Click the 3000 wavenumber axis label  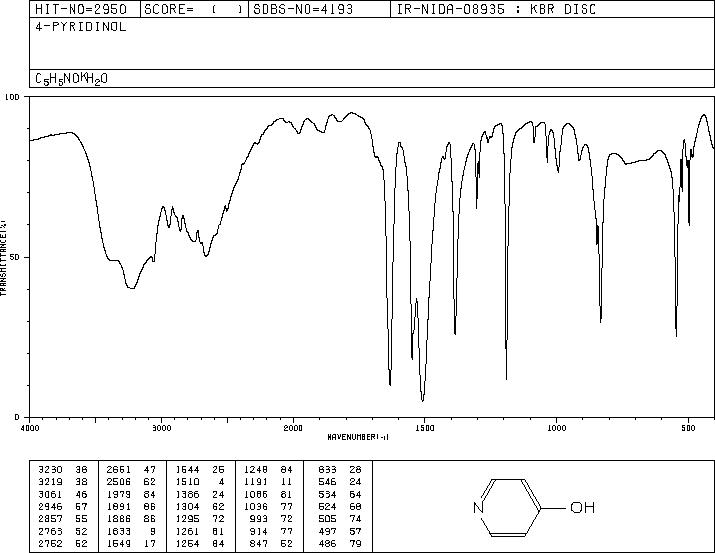[161, 428]
